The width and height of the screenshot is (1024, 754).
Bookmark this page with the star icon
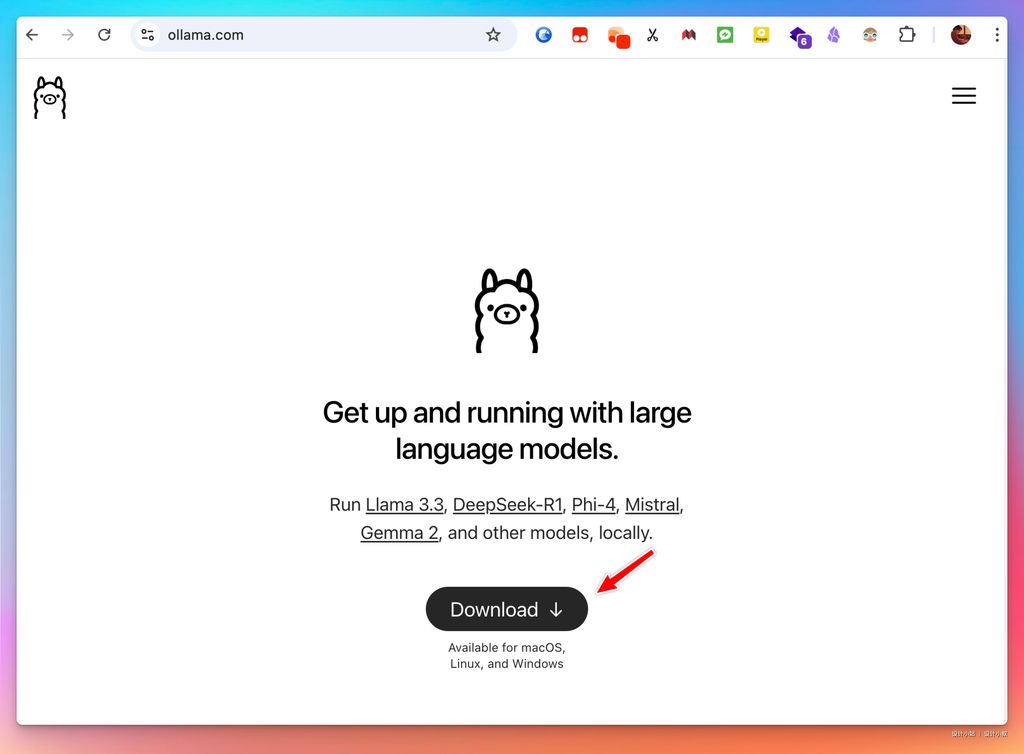(x=493, y=35)
